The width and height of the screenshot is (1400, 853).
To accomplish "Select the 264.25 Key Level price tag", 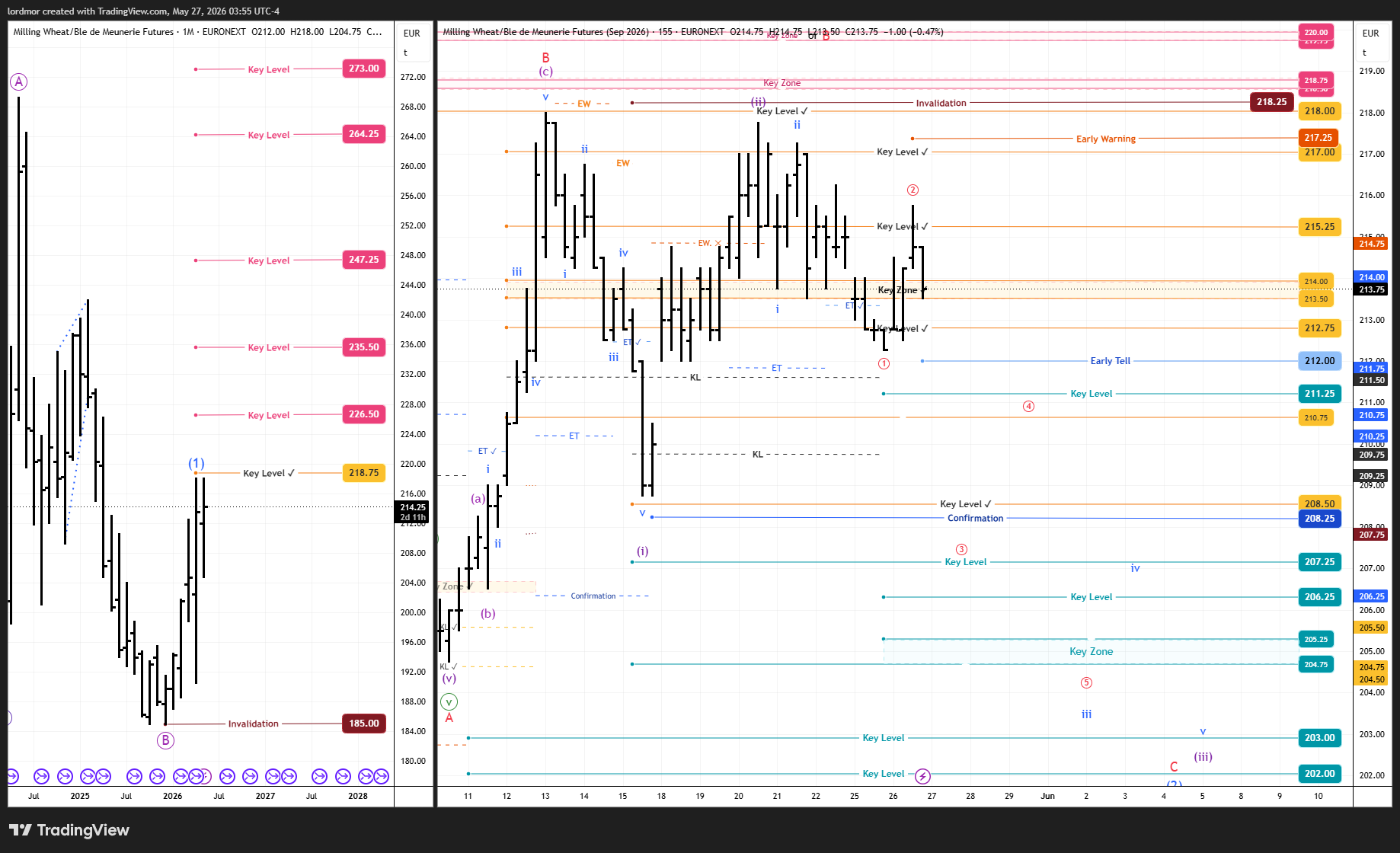I will [x=364, y=134].
